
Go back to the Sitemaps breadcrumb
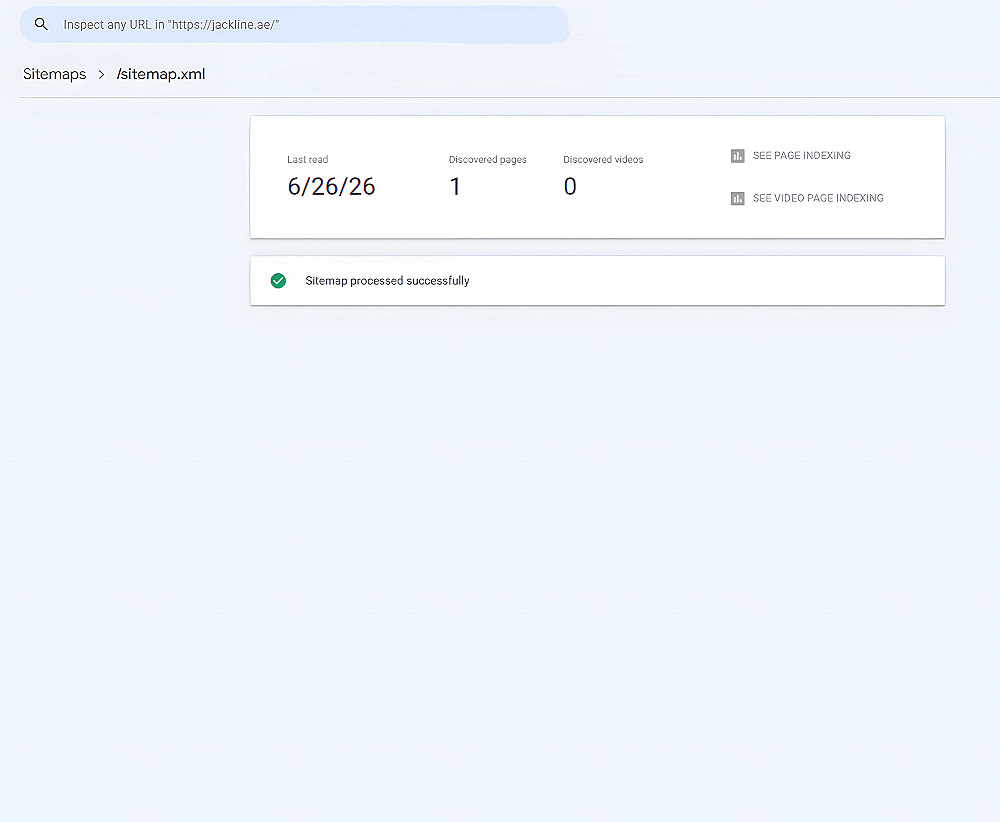point(55,74)
